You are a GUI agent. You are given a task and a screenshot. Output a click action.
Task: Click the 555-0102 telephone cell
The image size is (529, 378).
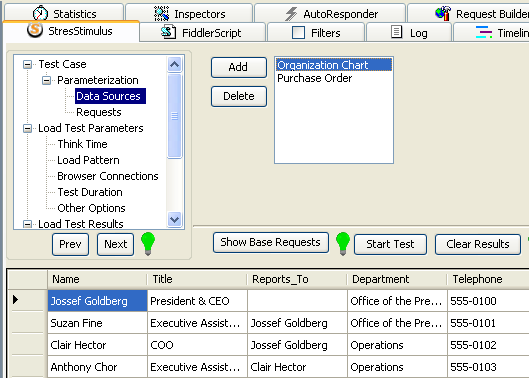tap(489, 345)
